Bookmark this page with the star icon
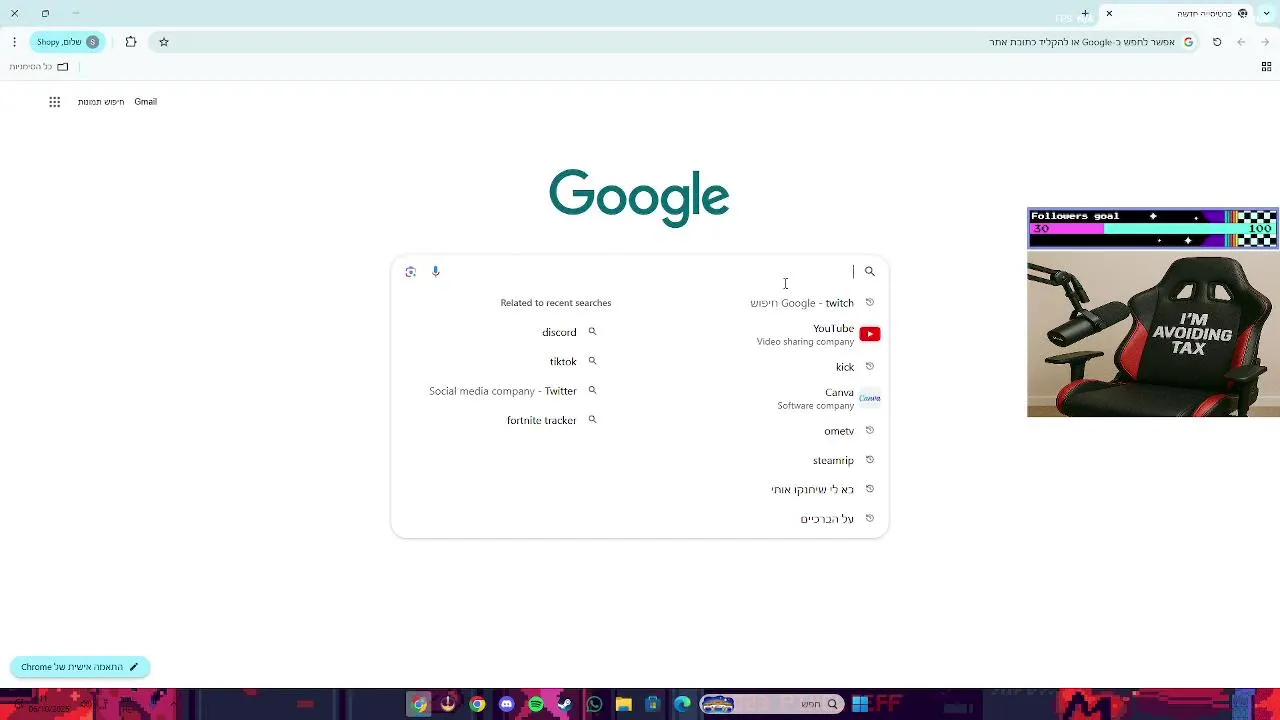Screen dimensions: 1280x720 tap(164, 42)
